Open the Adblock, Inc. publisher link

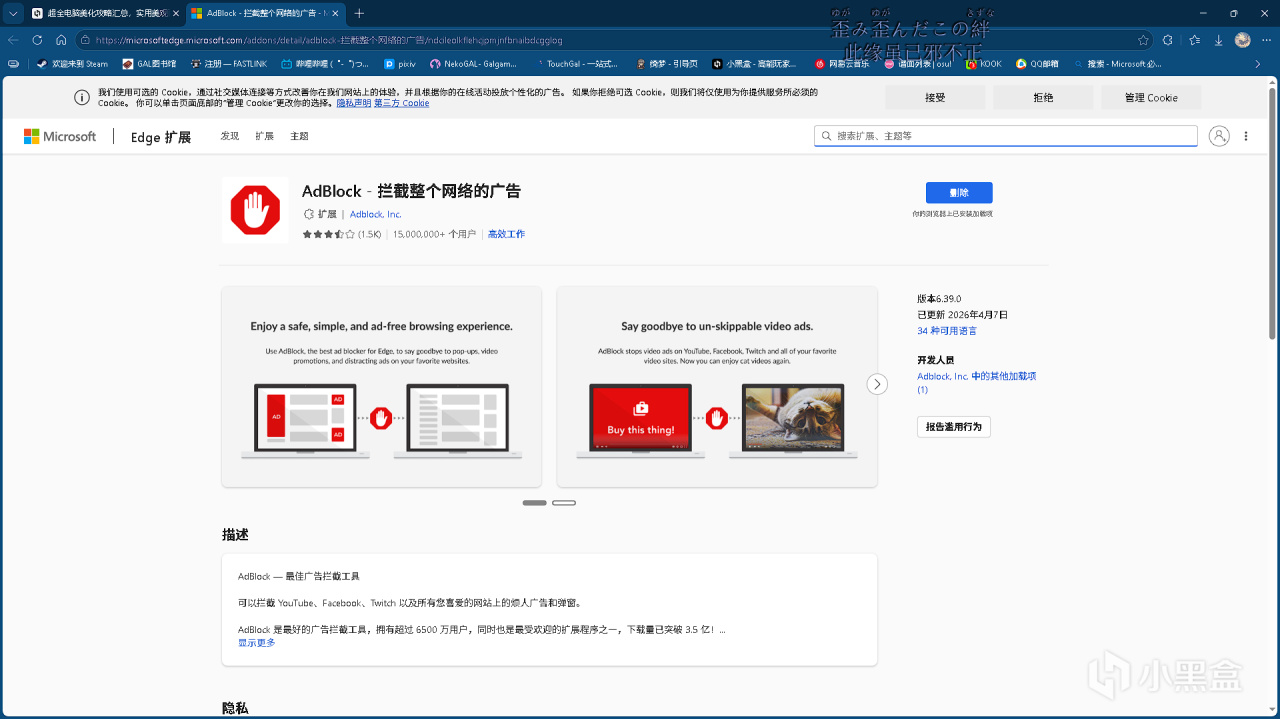[x=375, y=214]
